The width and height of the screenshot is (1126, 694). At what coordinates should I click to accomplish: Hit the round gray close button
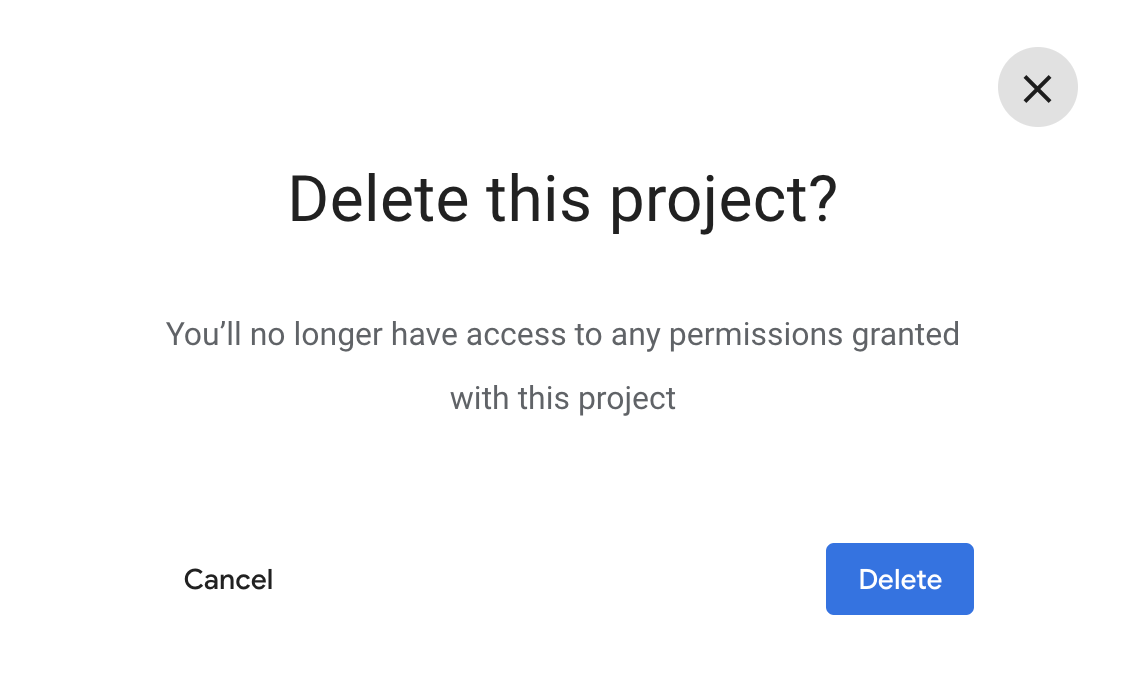(x=1037, y=88)
